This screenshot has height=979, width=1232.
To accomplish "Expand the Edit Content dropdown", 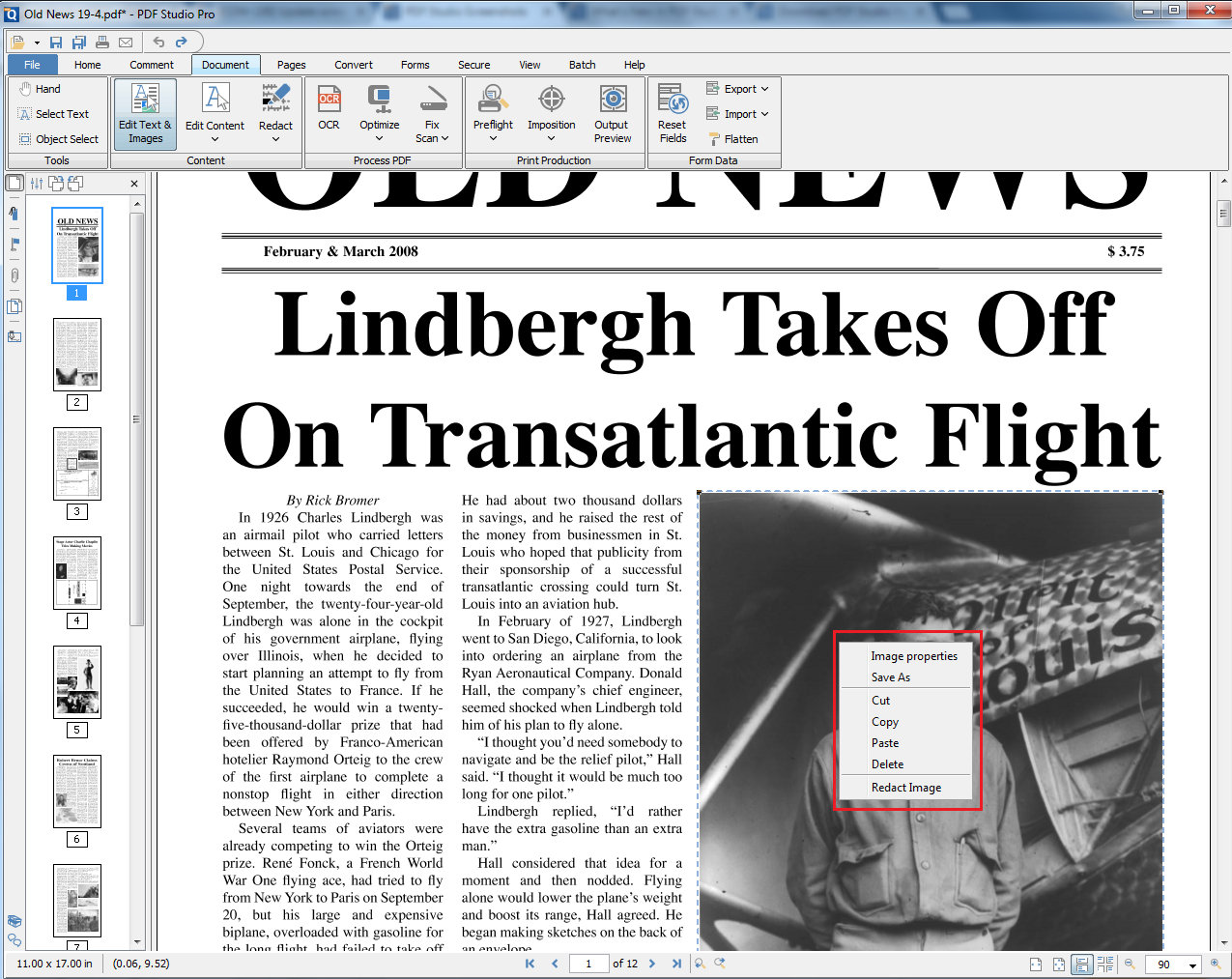I will click(215, 138).
